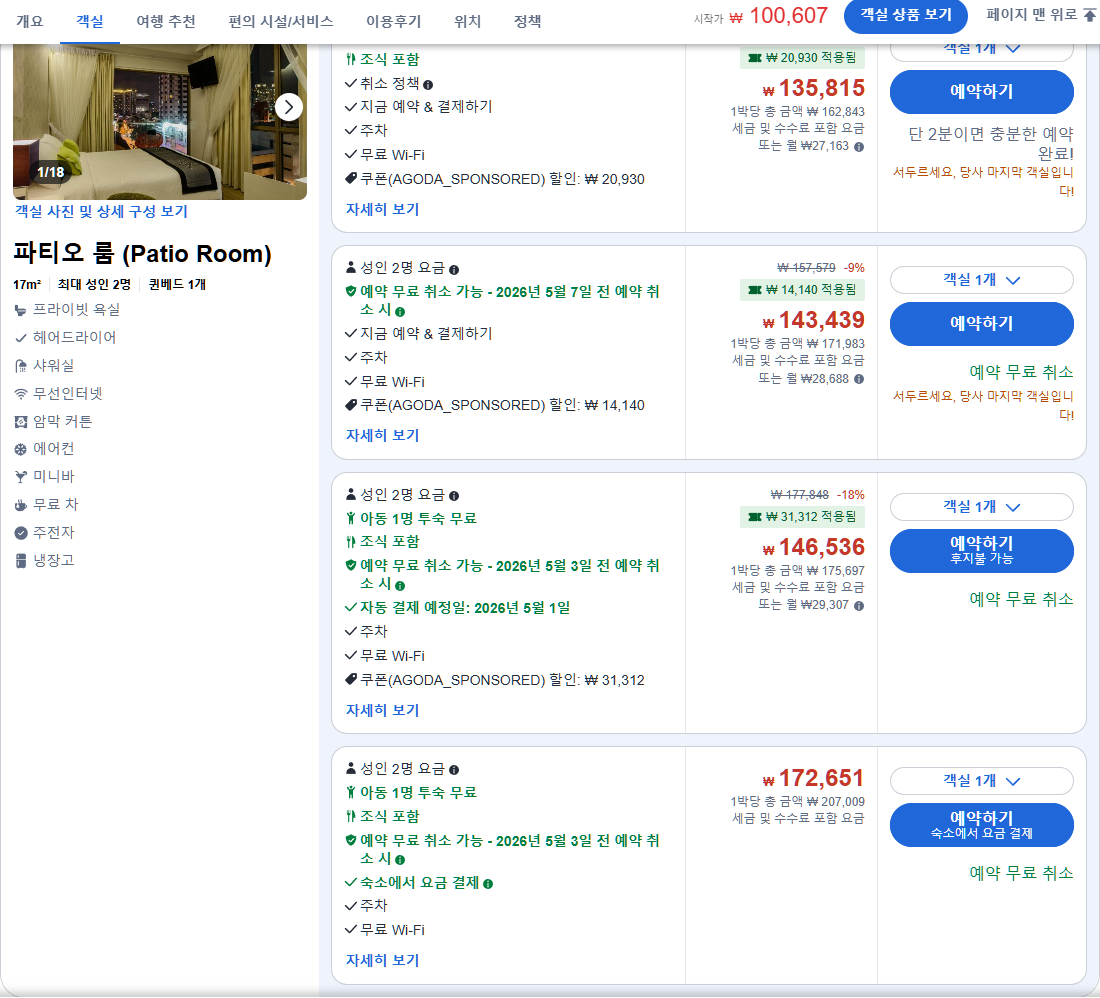Click info icon by 월 ₩27,163
The width and height of the screenshot is (1100, 998).
click(859, 147)
